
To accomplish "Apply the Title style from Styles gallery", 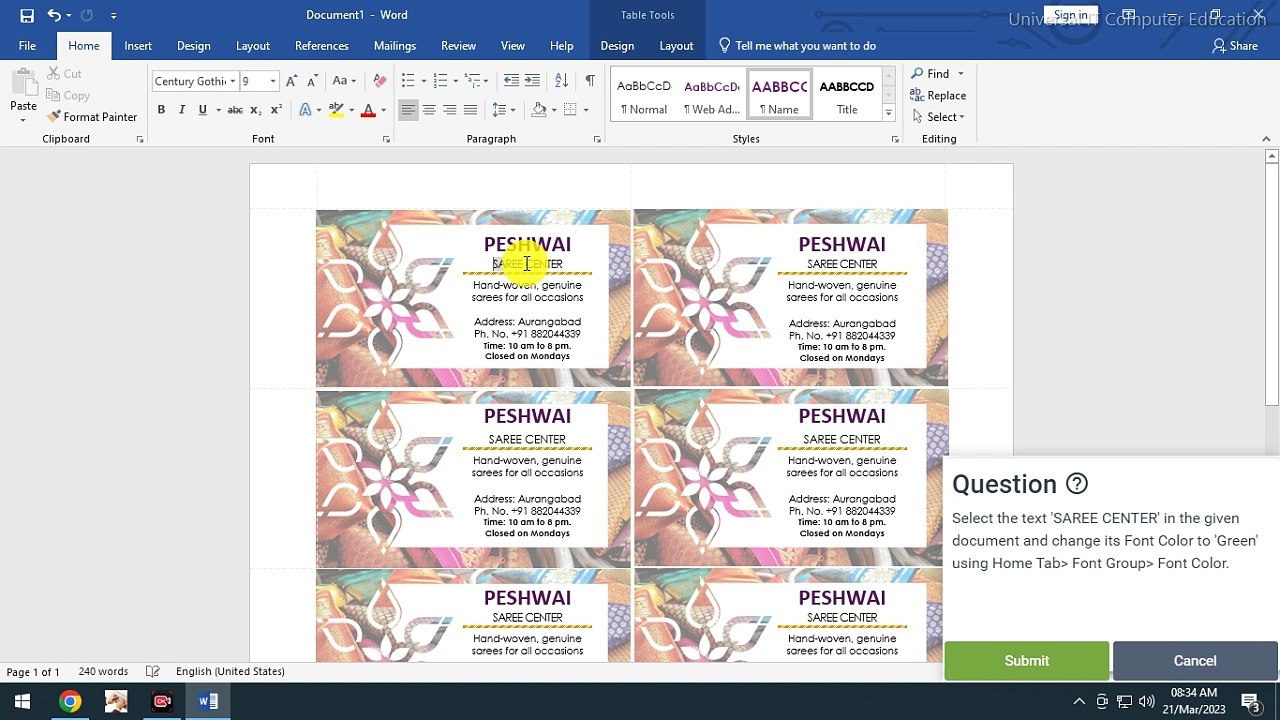I will (x=847, y=96).
